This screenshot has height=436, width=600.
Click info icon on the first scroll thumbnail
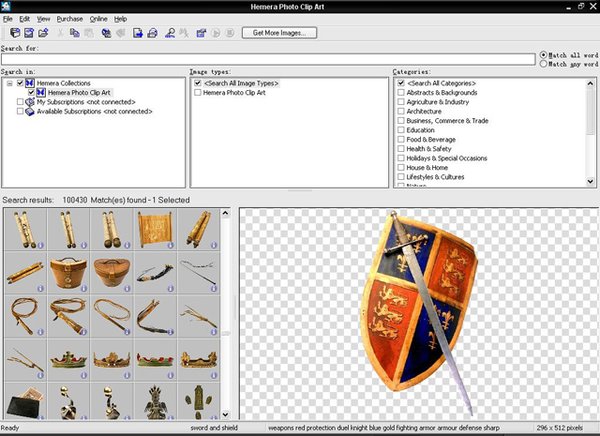coord(41,245)
